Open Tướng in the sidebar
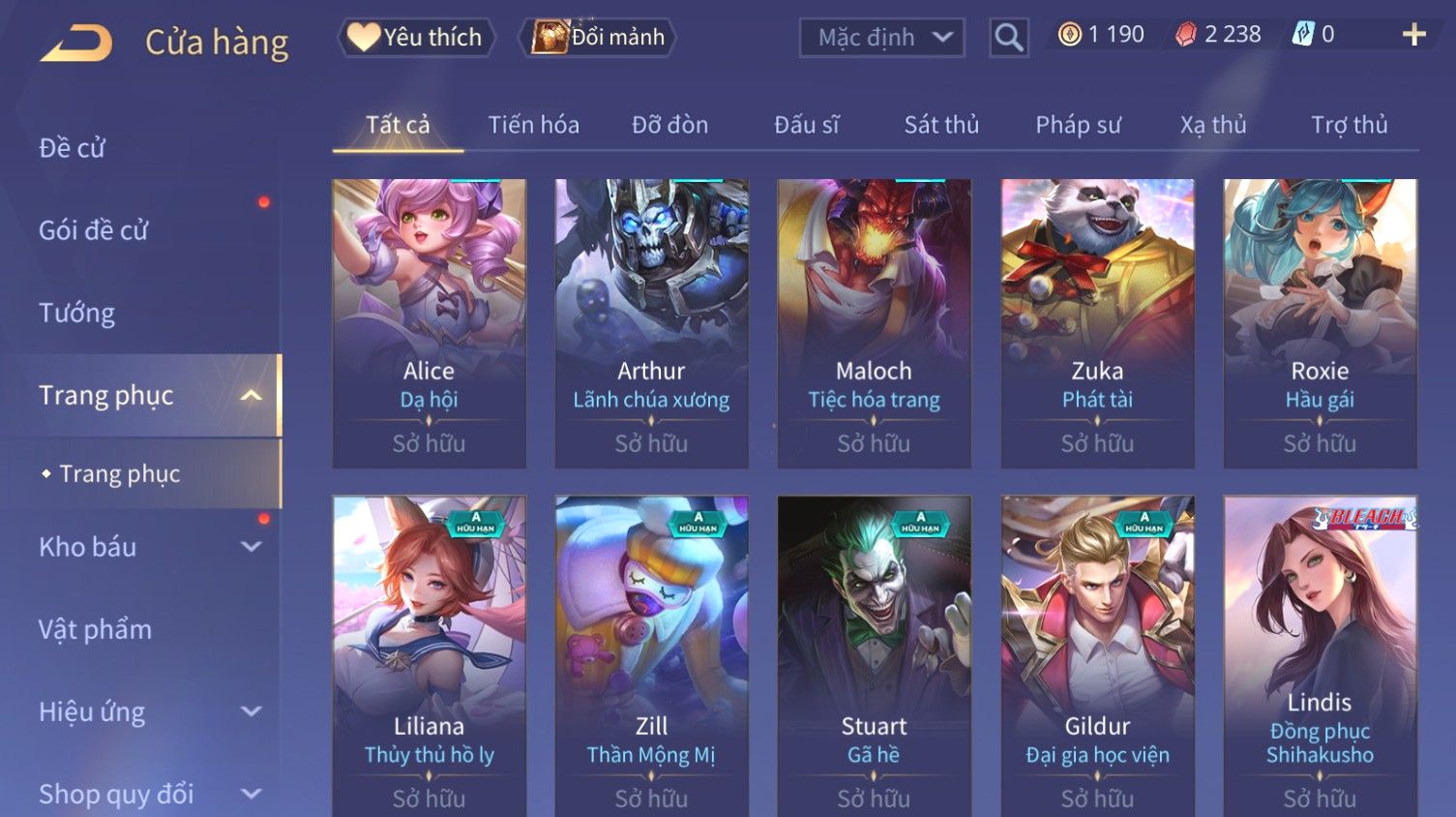 click(76, 313)
